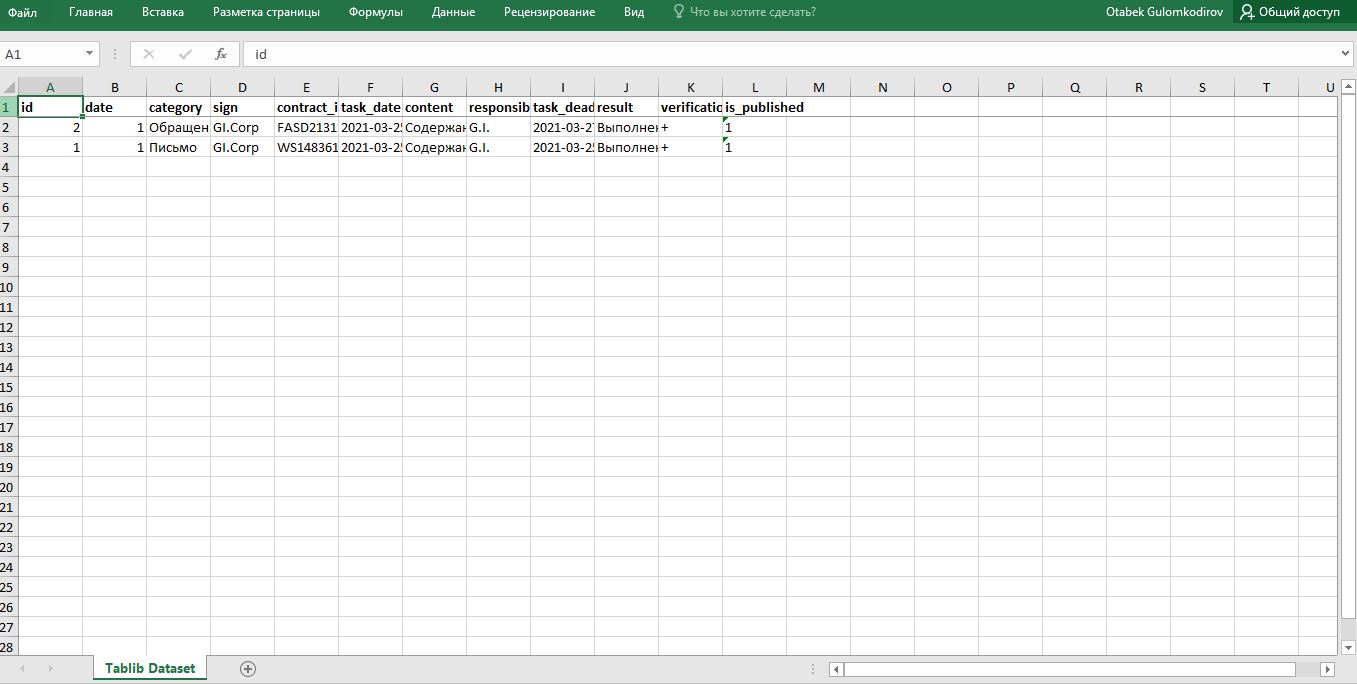The width and height of the screenshot is (1357, 684).
Task: Click the Enter checkmark in formula bar
Action: (x=184, y=54)
